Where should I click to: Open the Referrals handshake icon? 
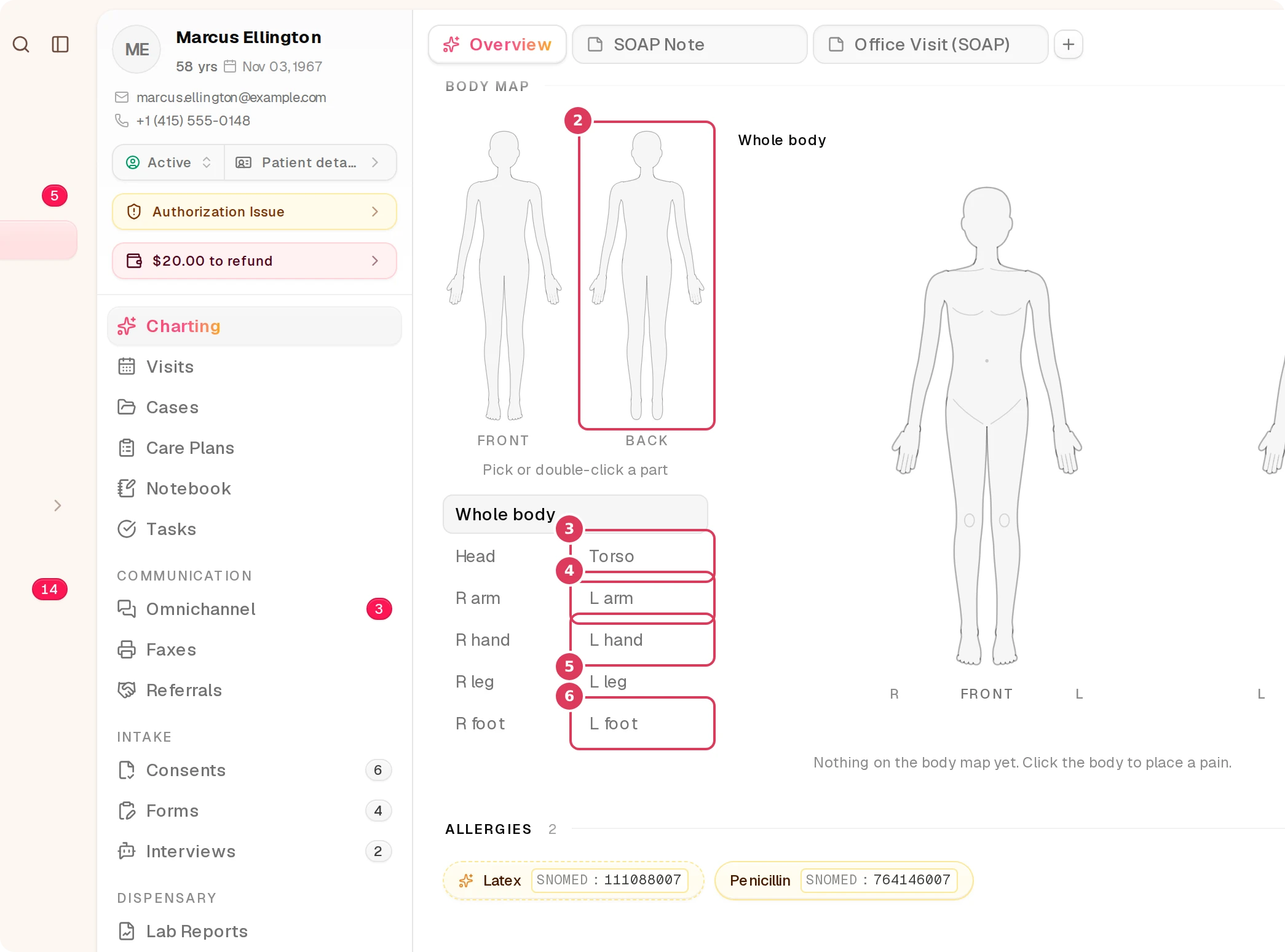(127, 690)
